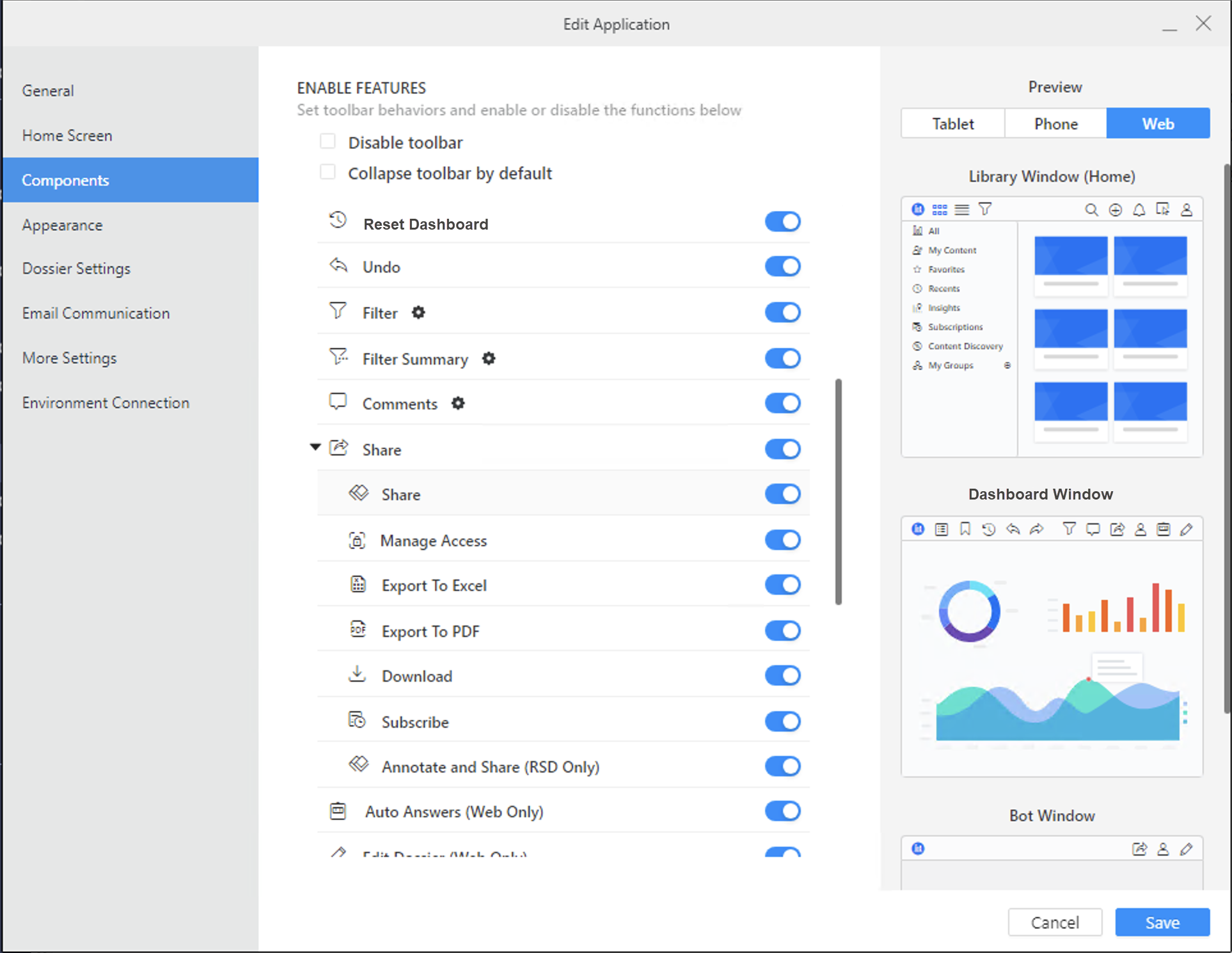Toggle off the Undo feature
Viewport: 1232px width, 953px height.
782,267
